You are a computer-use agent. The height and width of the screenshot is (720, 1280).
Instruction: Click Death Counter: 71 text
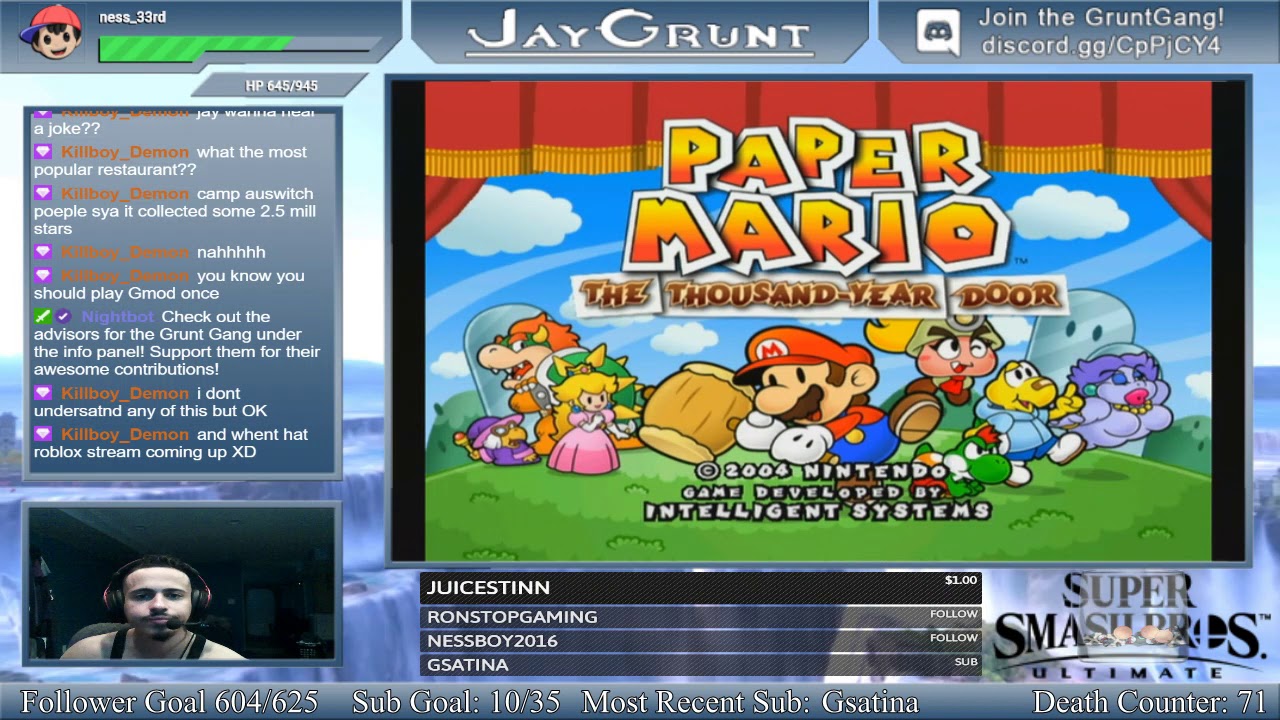click(1150, 702)
